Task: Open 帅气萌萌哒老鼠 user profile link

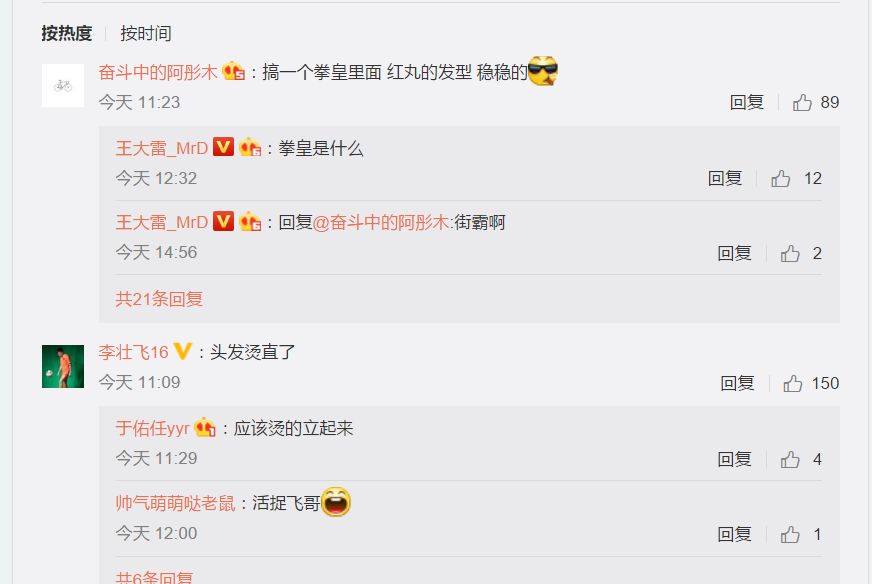Action: (175, 503)
